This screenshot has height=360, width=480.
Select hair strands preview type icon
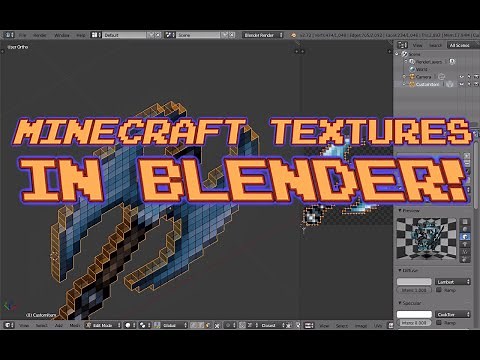tap(465, 252)
